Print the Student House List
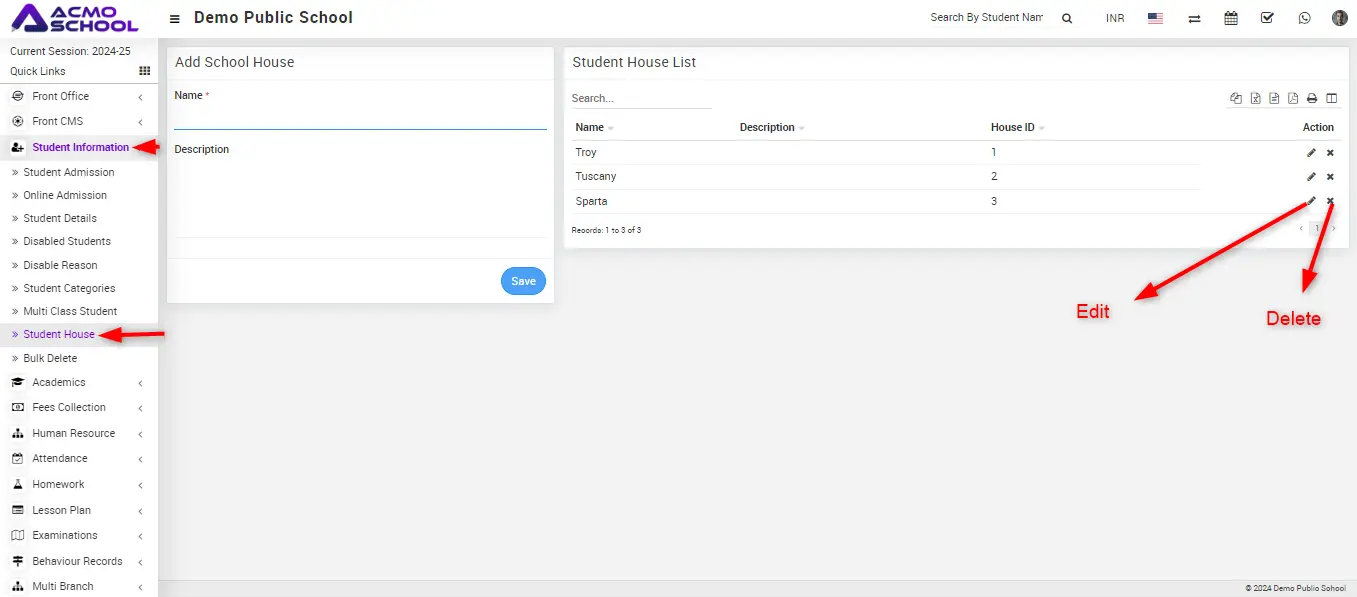The height and width of the screenshot is (597, 1357). click(1312, 98)
